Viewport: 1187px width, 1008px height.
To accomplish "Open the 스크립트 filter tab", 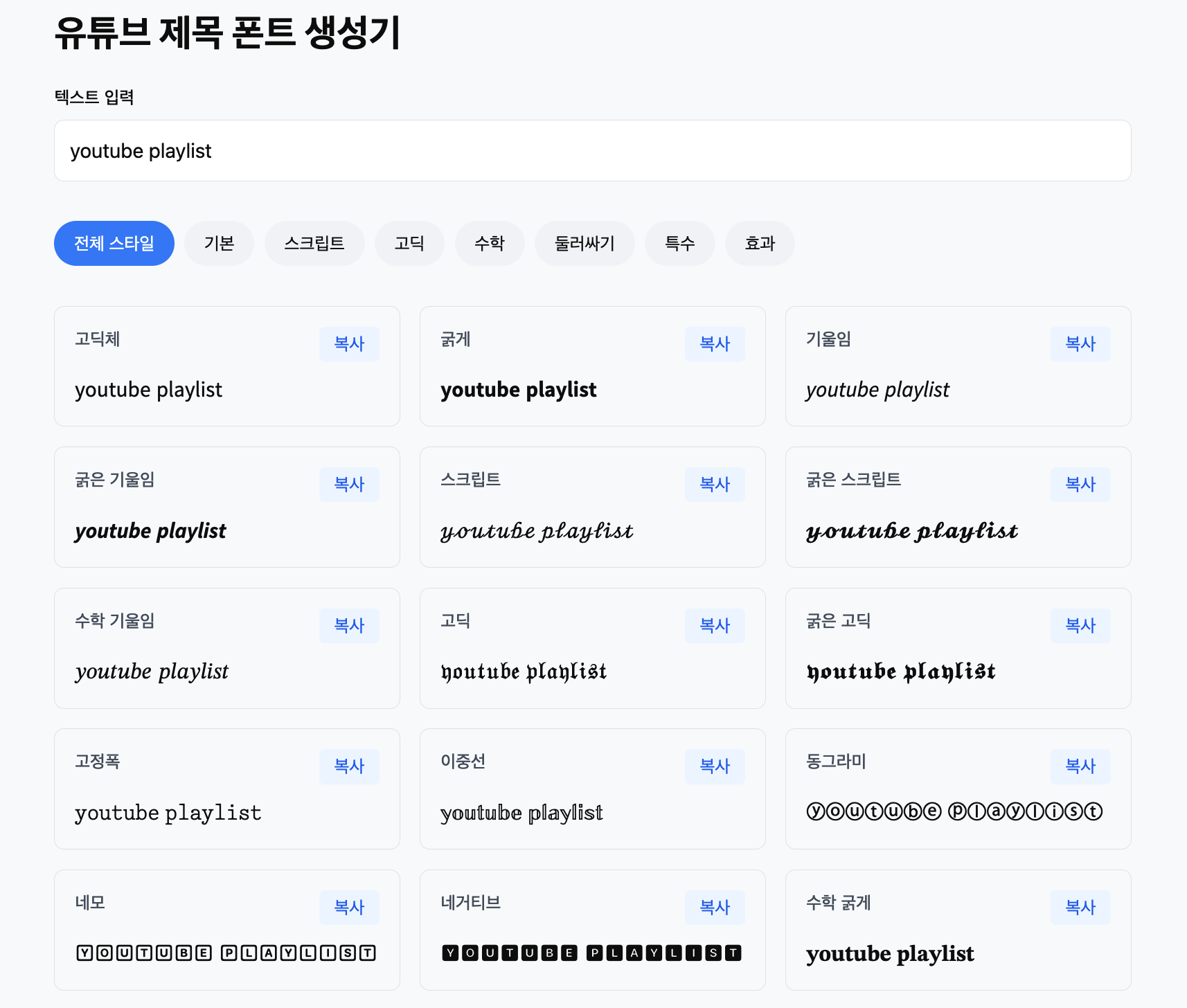I will [314, 243].
